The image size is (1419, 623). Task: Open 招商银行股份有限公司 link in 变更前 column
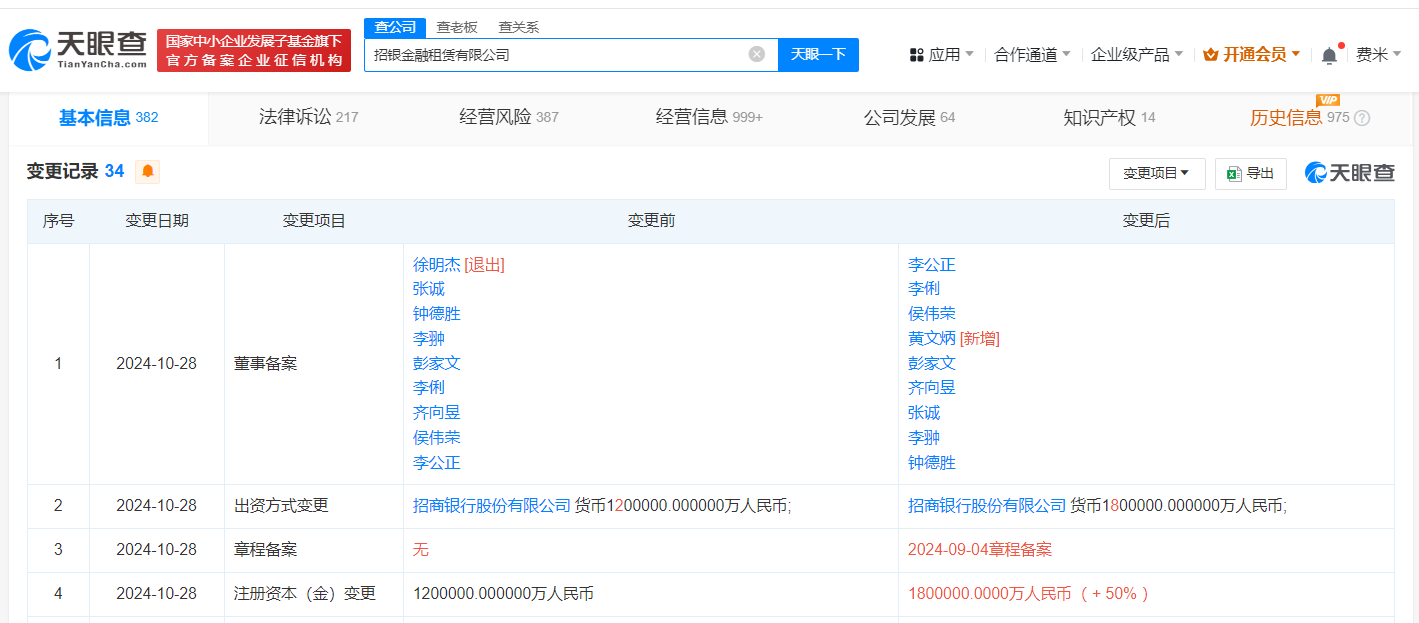[x=492, y=506]
